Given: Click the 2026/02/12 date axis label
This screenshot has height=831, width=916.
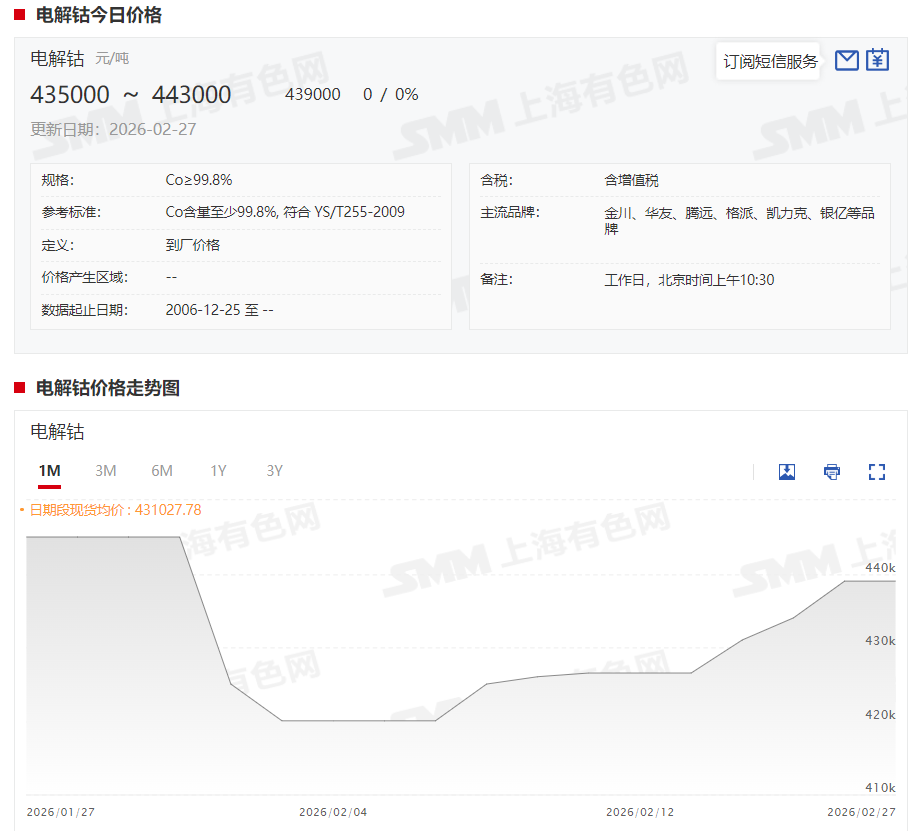Looking at the screenshot, I should pos(640,812).
